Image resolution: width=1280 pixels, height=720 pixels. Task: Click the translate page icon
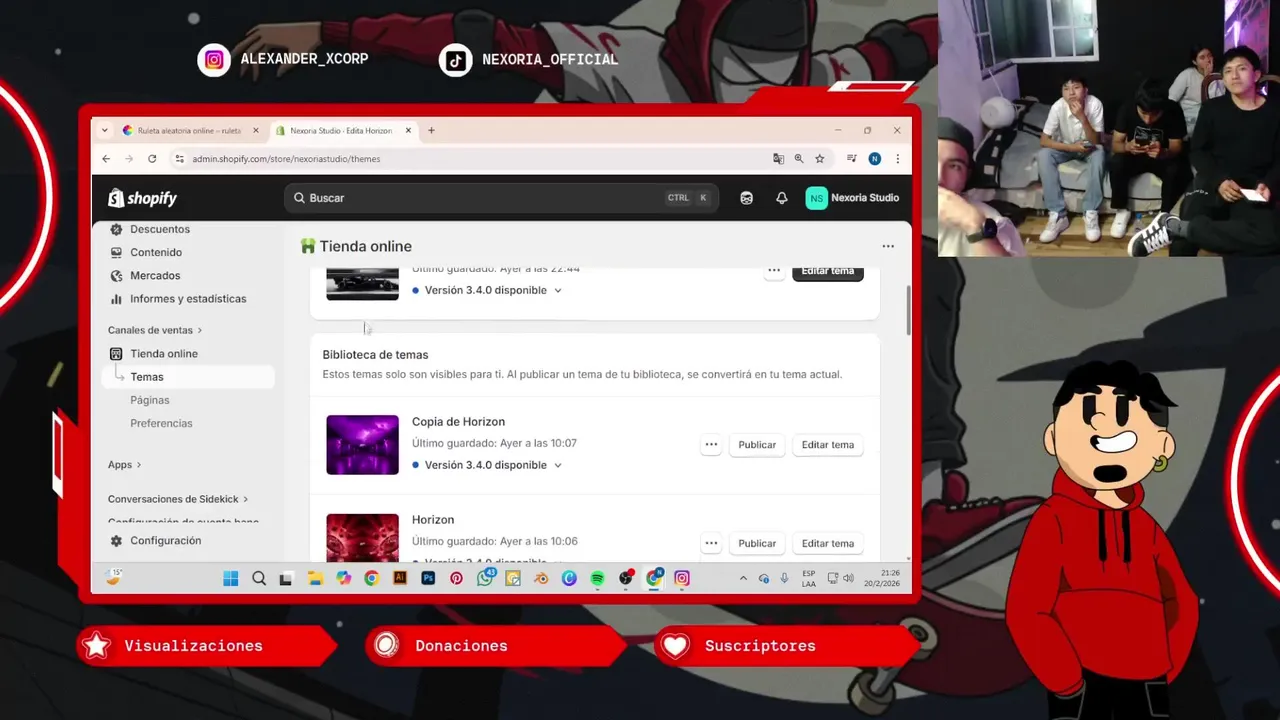(x=778, y=159)
